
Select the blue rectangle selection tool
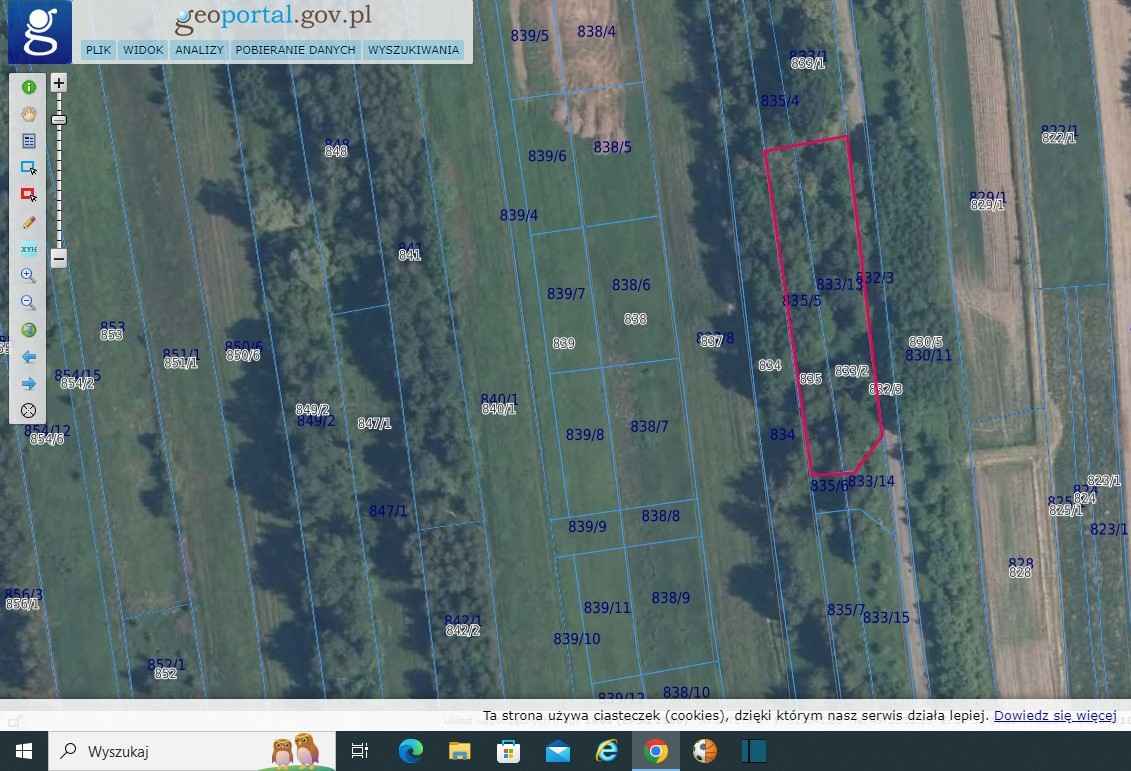point(29,167)
